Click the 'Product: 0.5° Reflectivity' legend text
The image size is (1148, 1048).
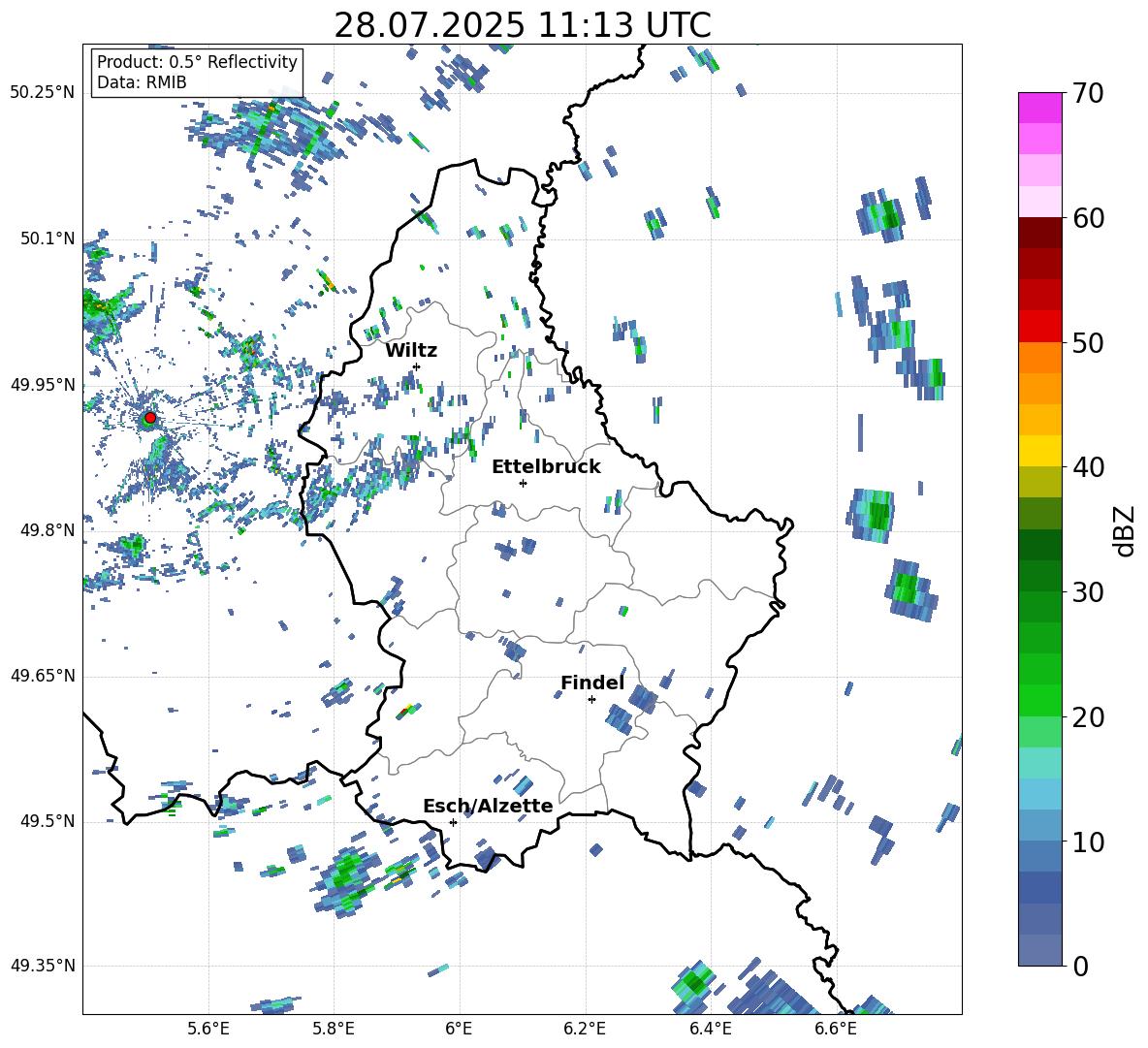197,62
